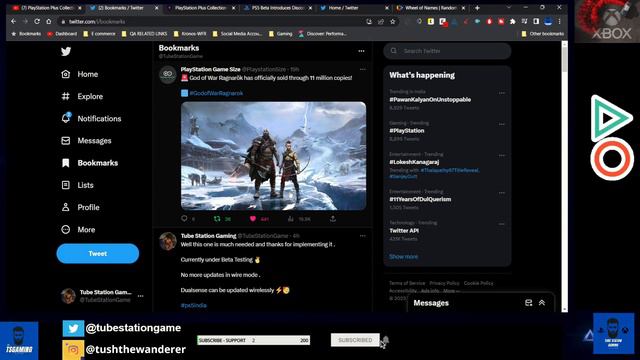The height and width of the screenshot is (360, 640).
Task: Retweet the God of War tweet
Action: pos(217,219)
